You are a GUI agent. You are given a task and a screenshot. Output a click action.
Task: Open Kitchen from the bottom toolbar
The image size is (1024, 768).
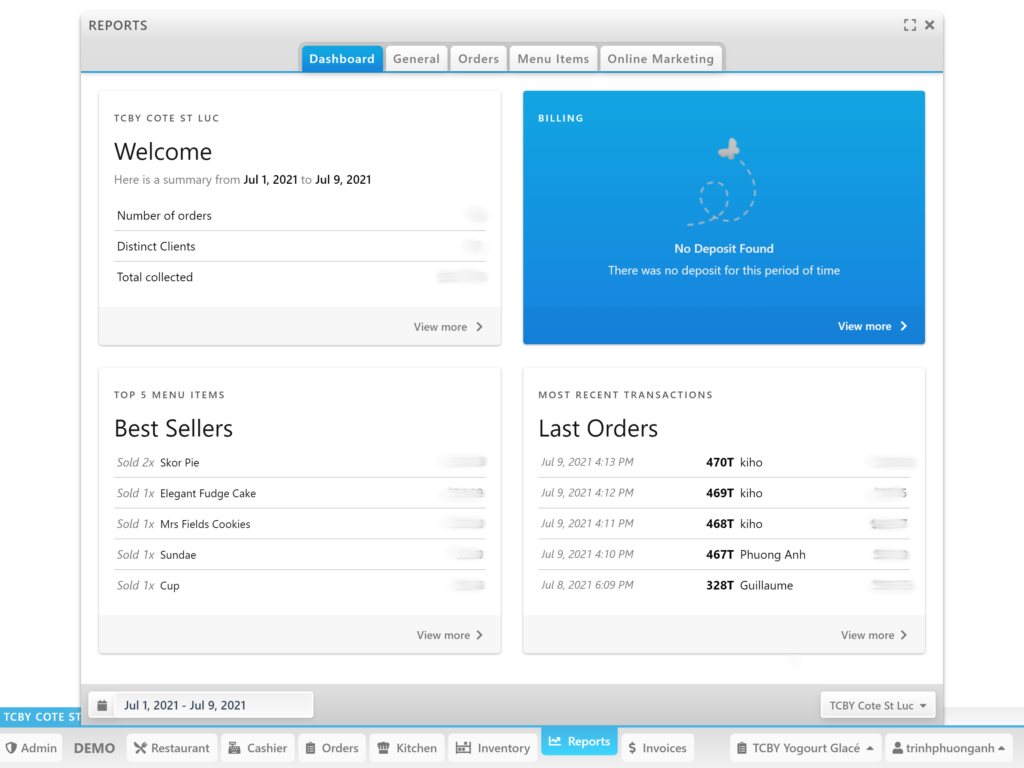pyautogui.click(x=406, y=748)
